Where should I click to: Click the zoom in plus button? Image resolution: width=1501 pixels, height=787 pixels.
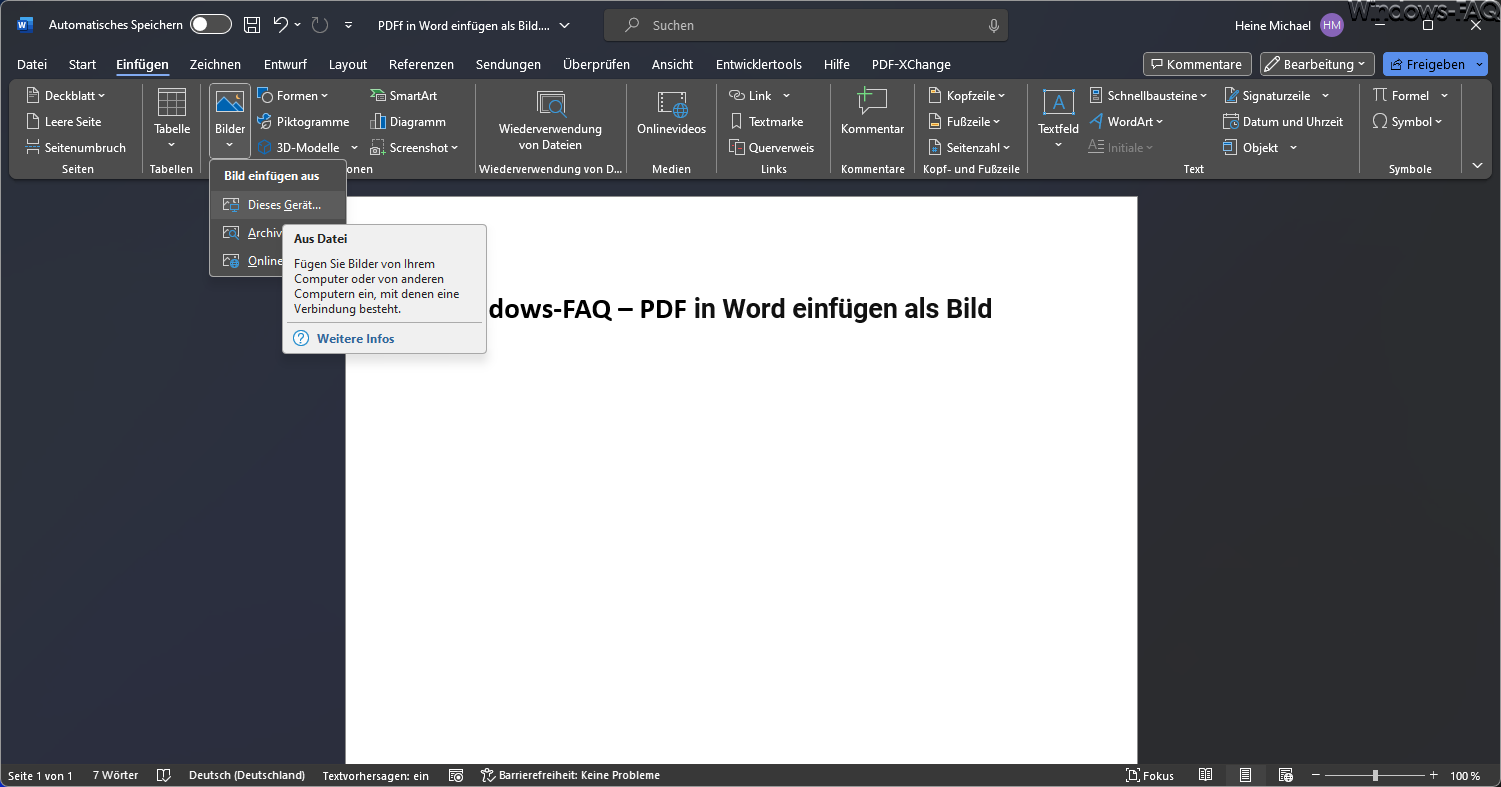1433,775
